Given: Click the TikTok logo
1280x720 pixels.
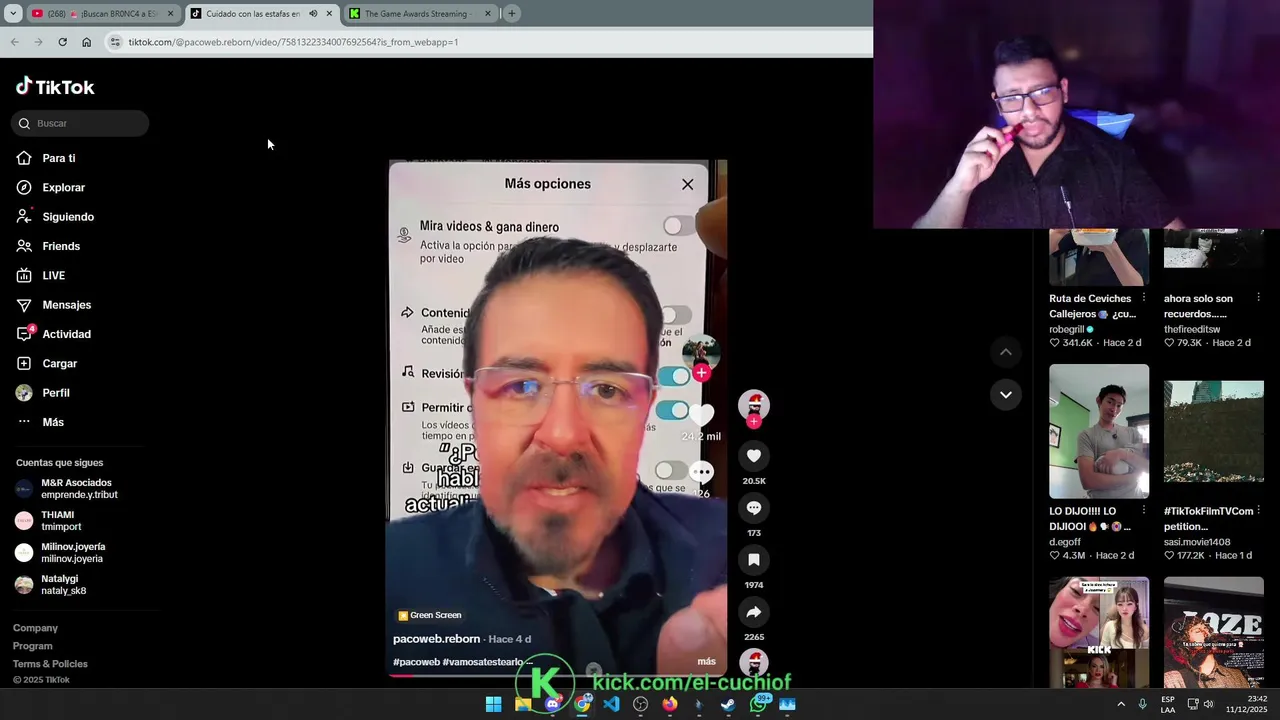Looking at the screenshot, I should coord(55,87).
